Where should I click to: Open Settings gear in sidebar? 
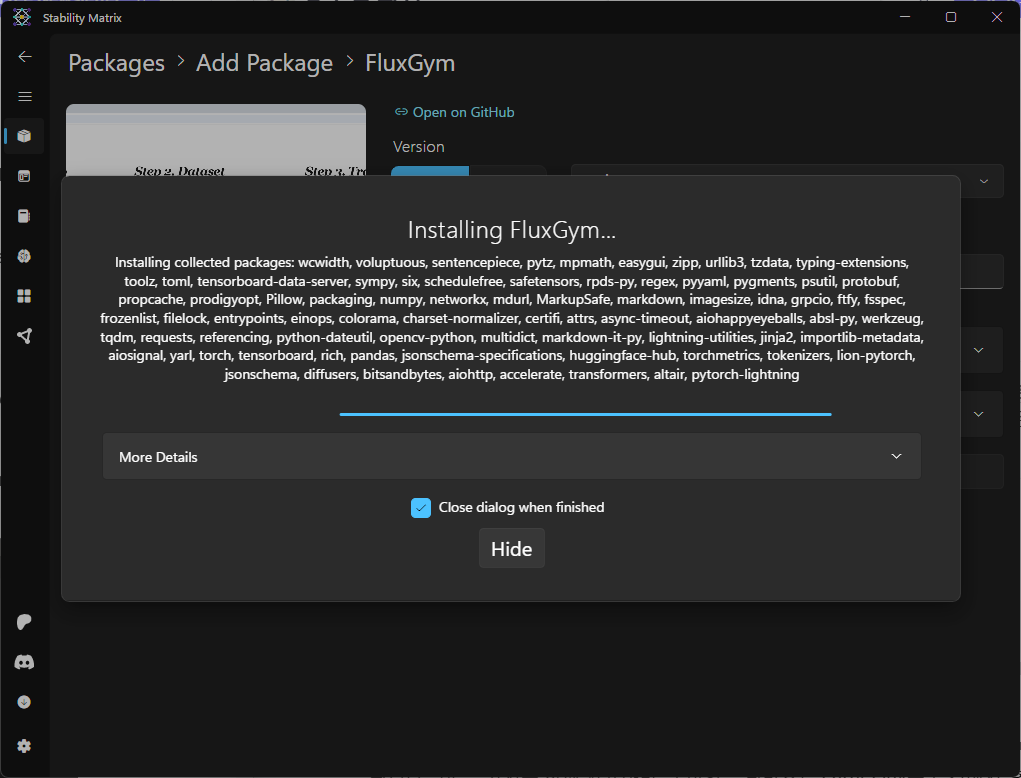pyautogui.click(x=24, y=746)
